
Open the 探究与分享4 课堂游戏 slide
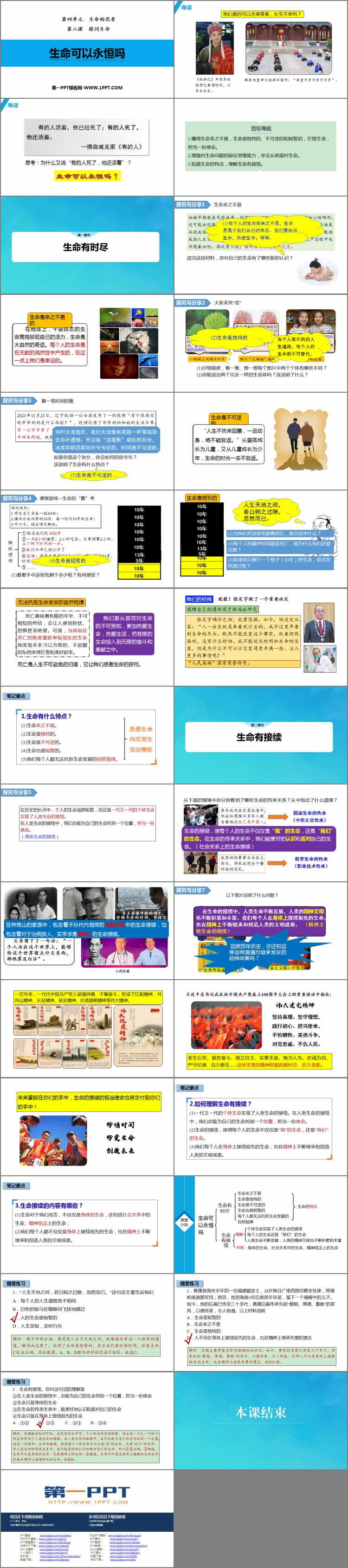pos(87,539)
